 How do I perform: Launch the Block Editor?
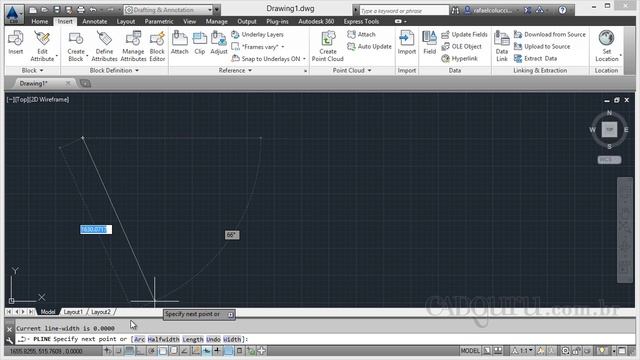click(x=157, y=46)
